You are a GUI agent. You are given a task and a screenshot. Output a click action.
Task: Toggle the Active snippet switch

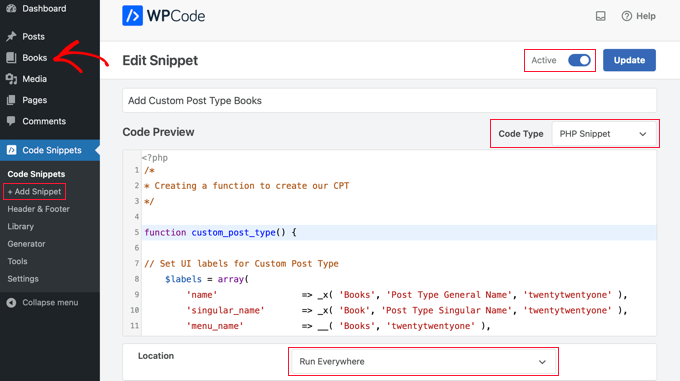tap(579, 60)
